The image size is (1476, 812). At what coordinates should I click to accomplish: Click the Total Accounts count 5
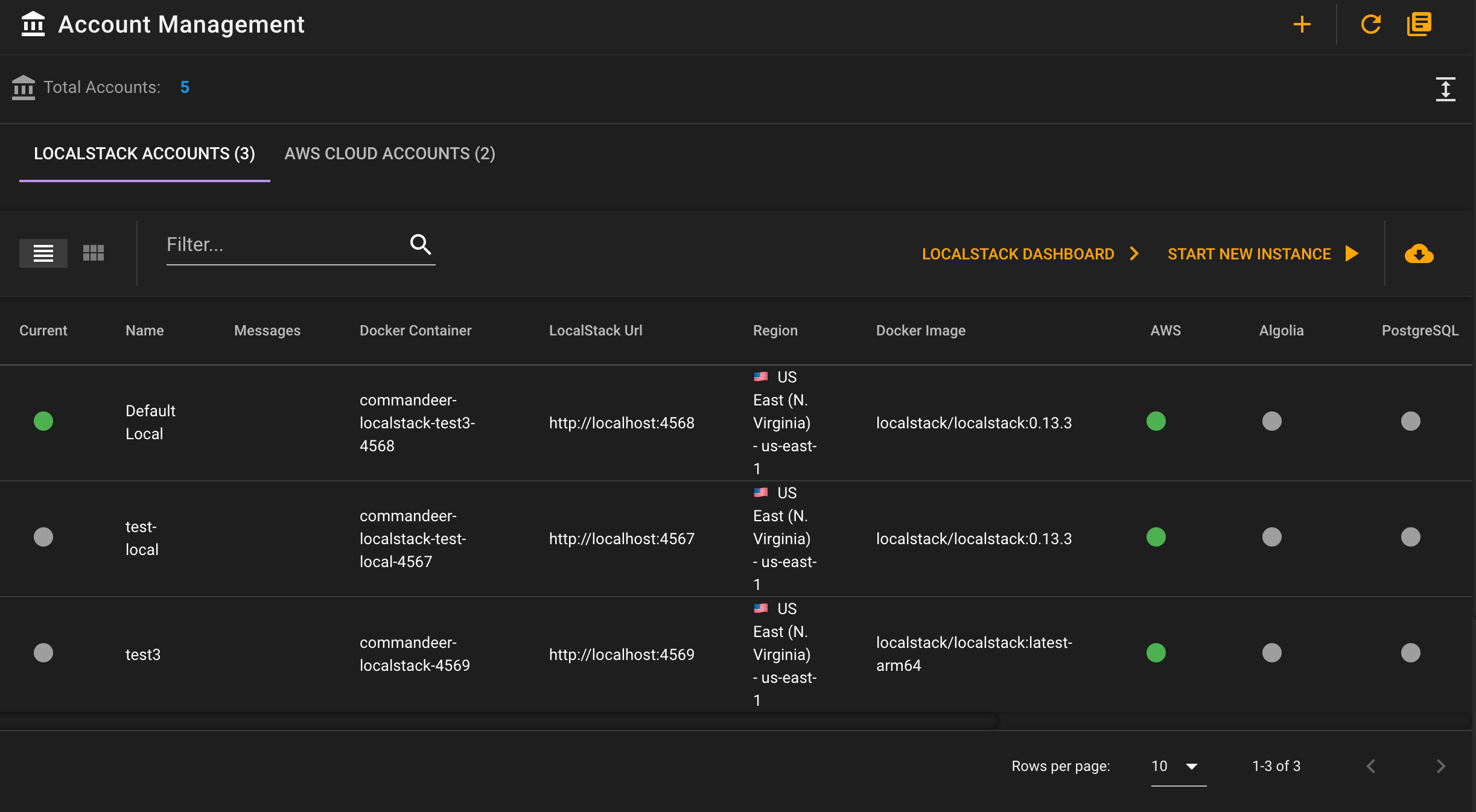tap(185, 87)
